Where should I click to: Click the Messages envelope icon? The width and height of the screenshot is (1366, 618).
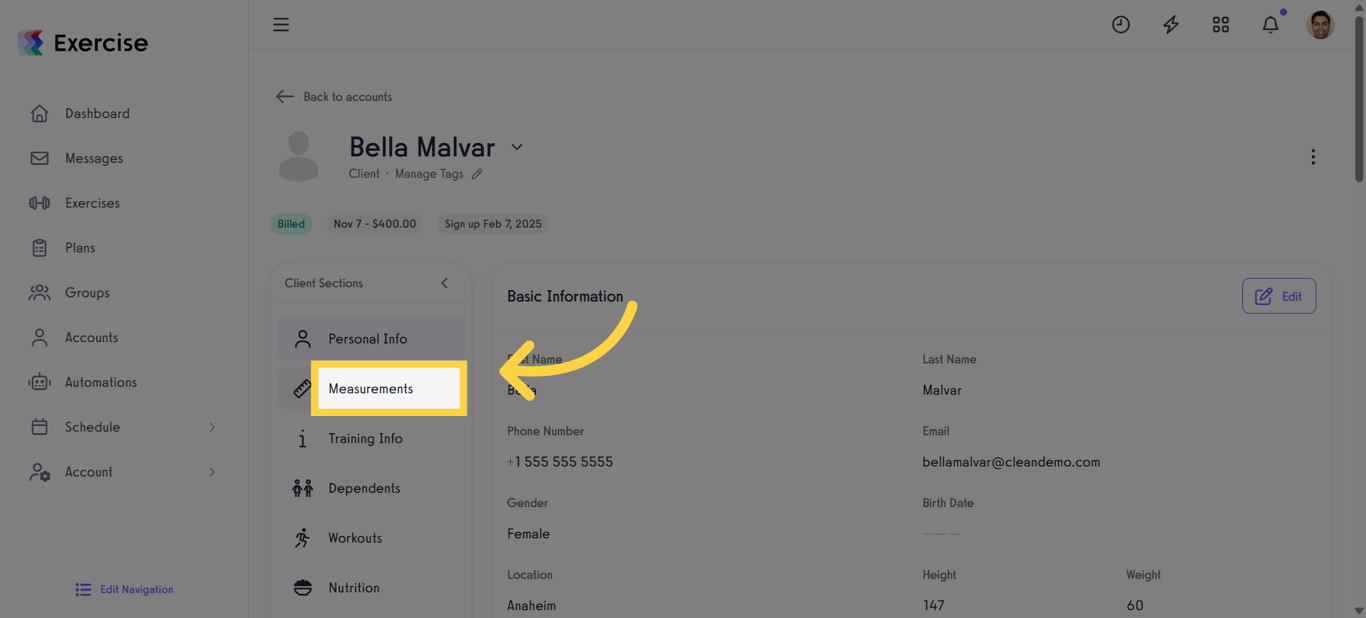click(39, 158)
